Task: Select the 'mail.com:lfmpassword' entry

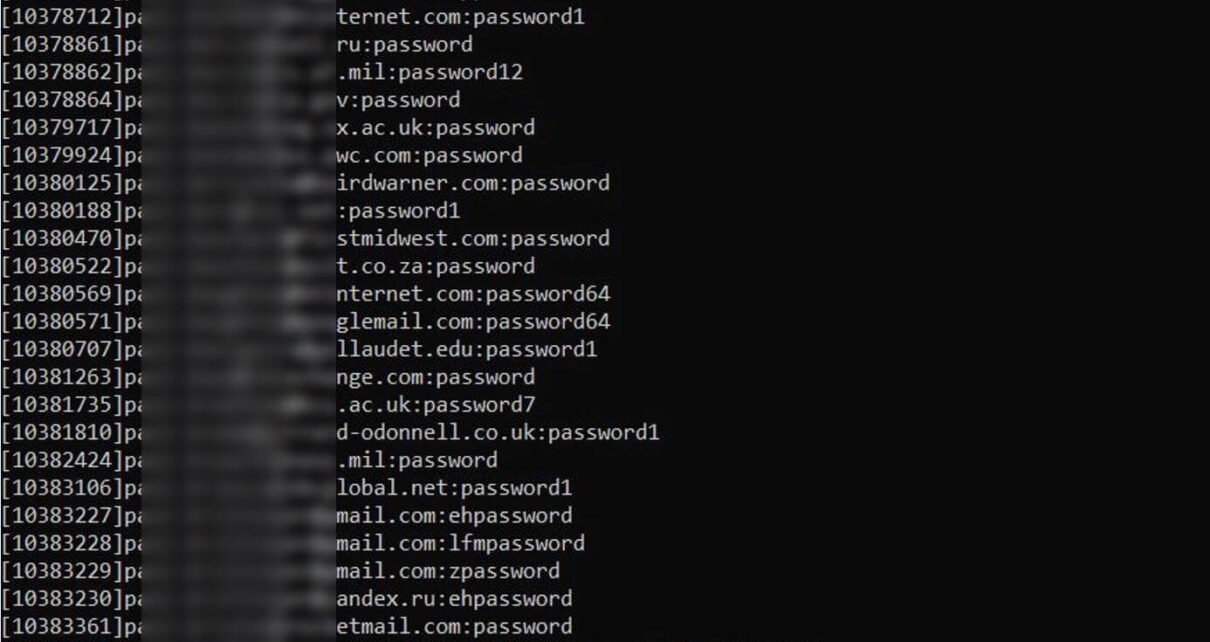Action: point(461,544)
